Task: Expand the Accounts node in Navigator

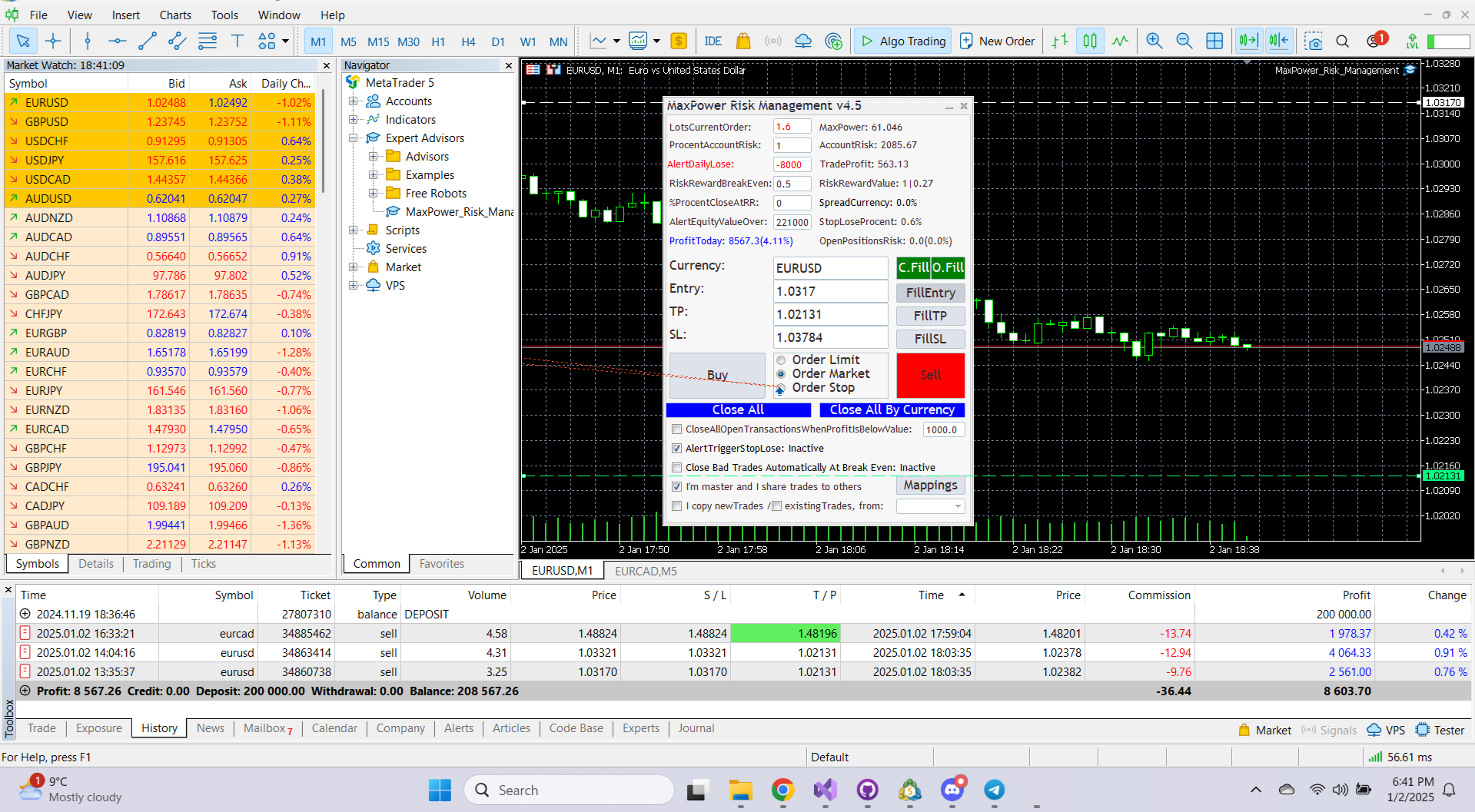Action: click(354, 101)
